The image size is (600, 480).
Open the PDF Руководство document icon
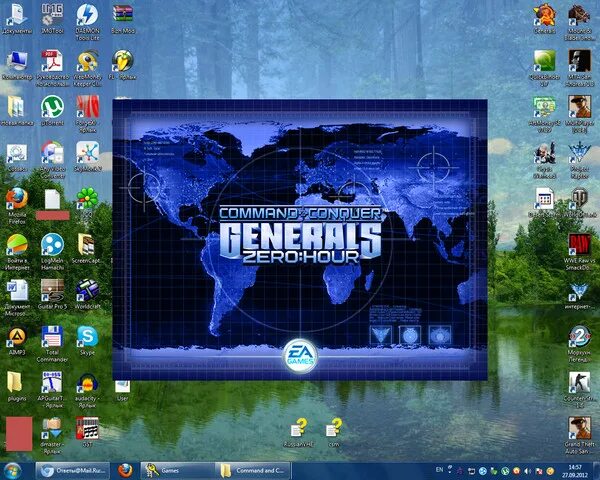tap(52, 62)
